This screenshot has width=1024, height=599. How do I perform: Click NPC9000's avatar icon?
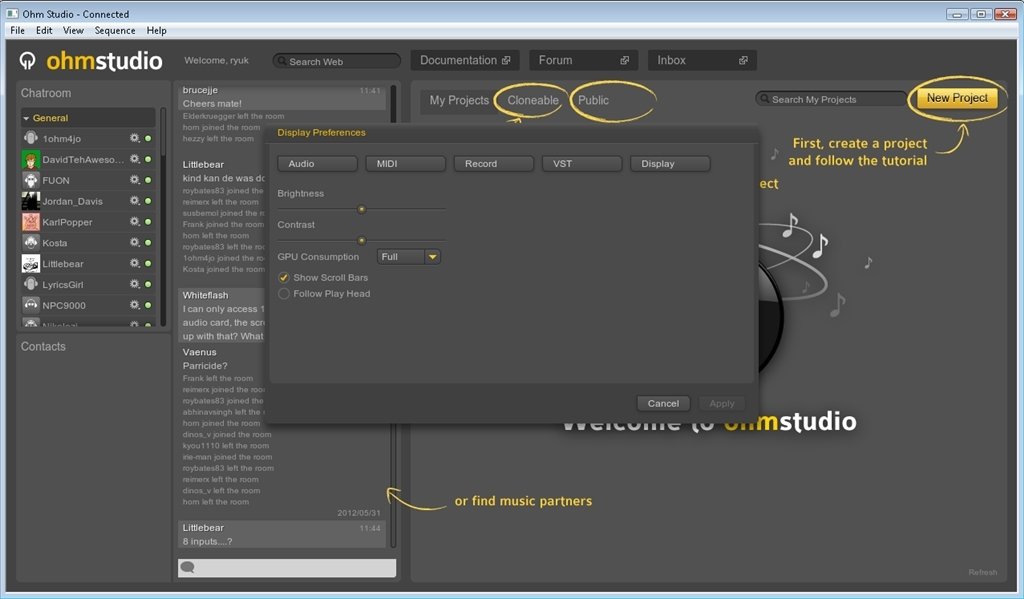coord(31,305)
